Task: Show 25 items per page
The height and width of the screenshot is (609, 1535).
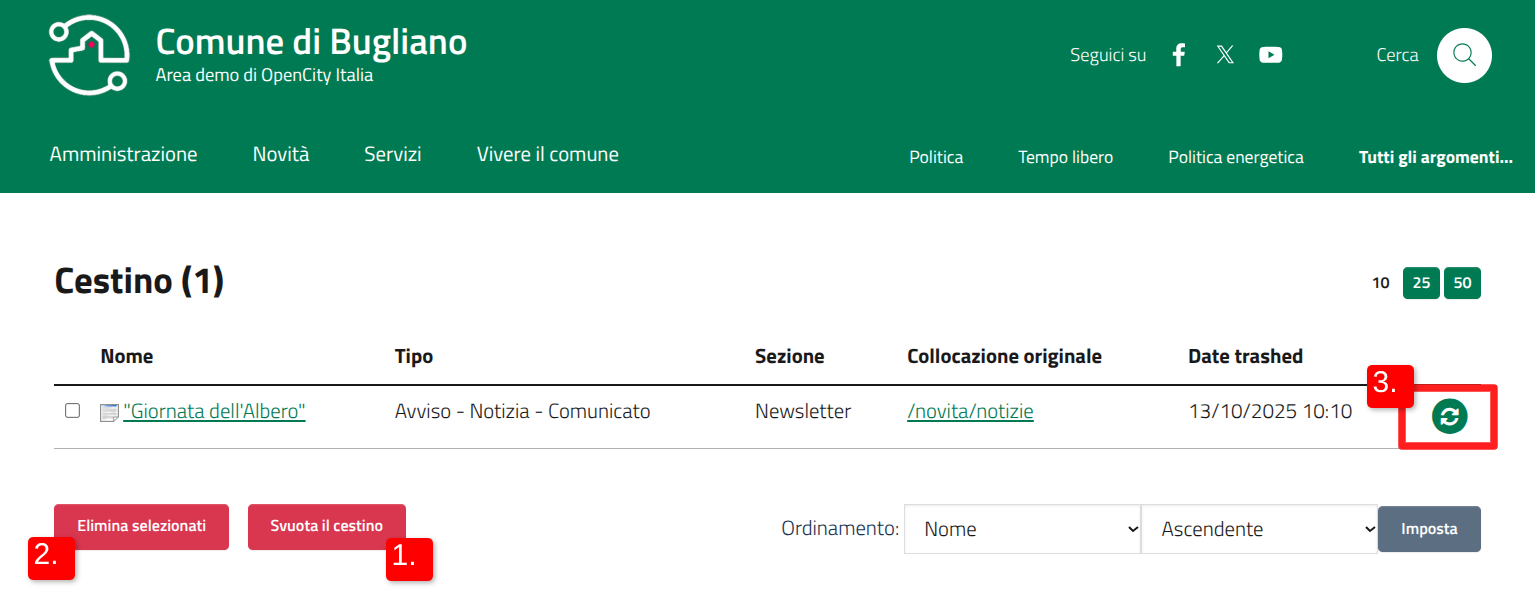Action: (1421, 283)
